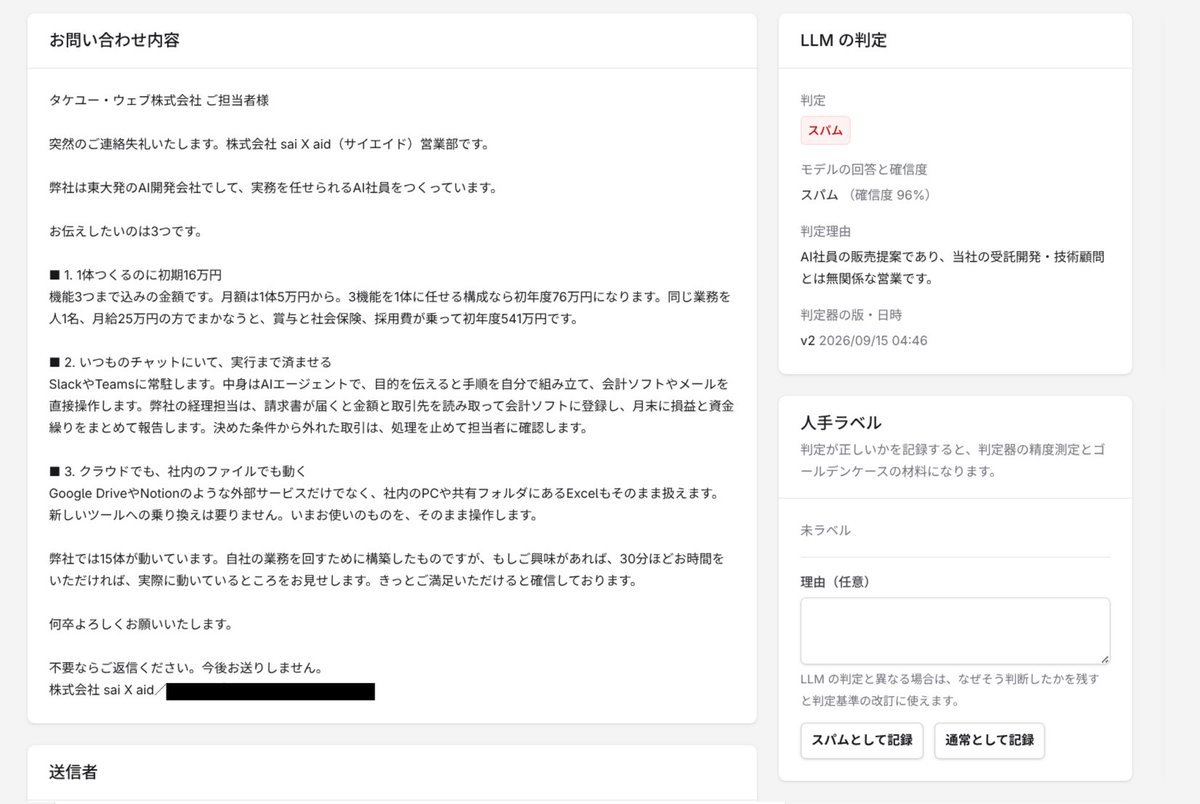Screen dimensions: 1200x804
Task: Click the line お伝えしたいのは3つです。
Action: (127, 231)
